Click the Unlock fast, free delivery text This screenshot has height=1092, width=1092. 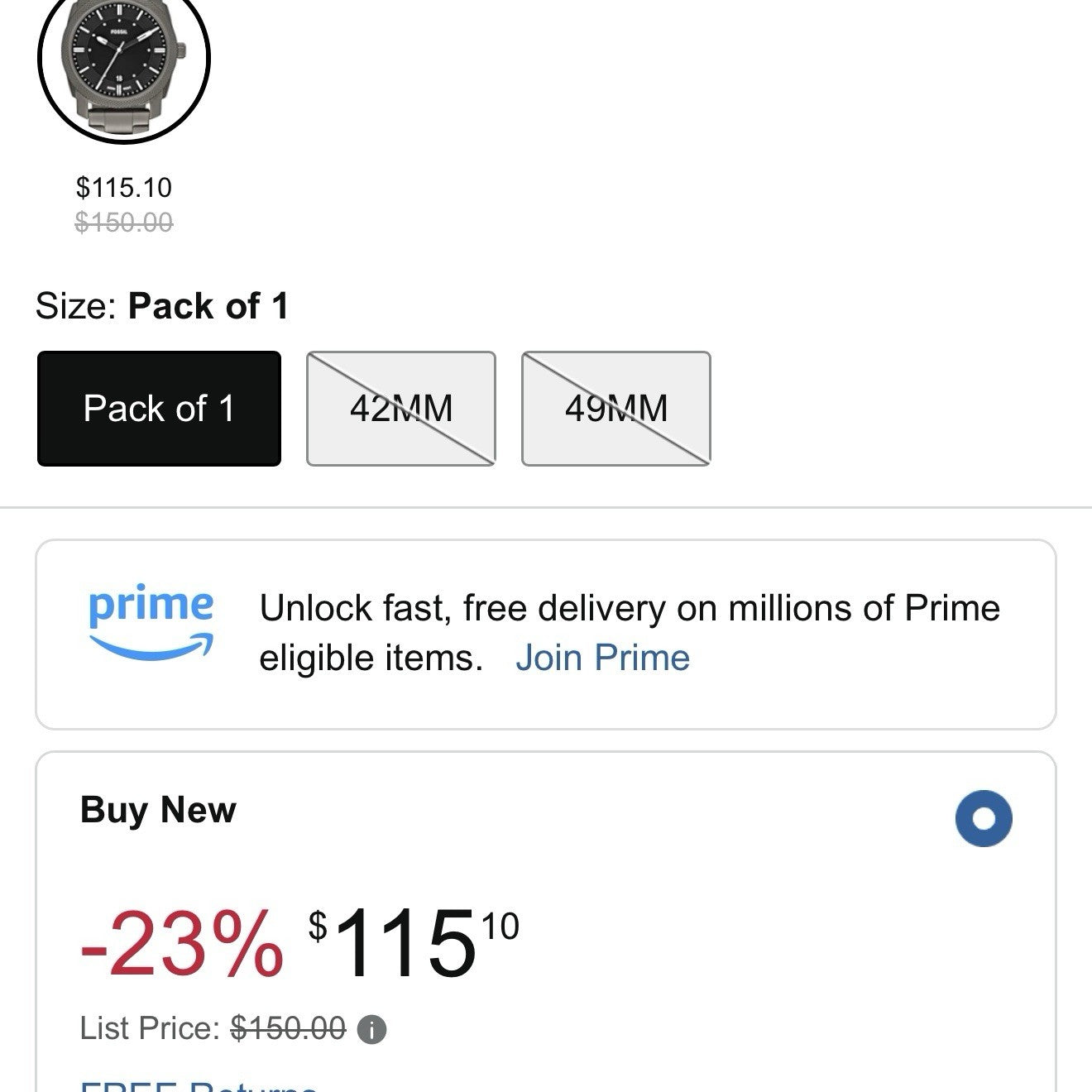(629, 609)
